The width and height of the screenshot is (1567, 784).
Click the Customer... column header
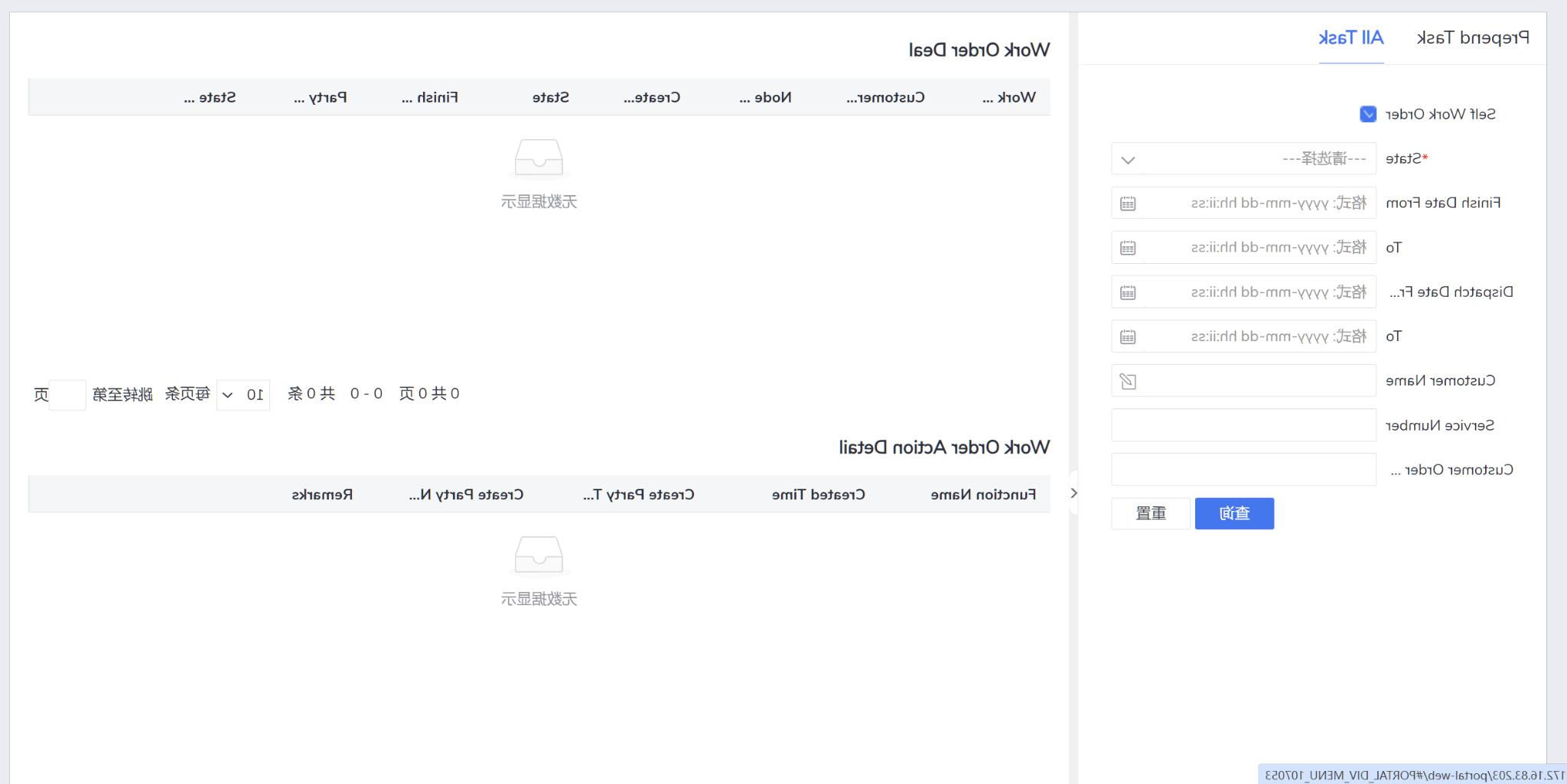coord(885,97)
